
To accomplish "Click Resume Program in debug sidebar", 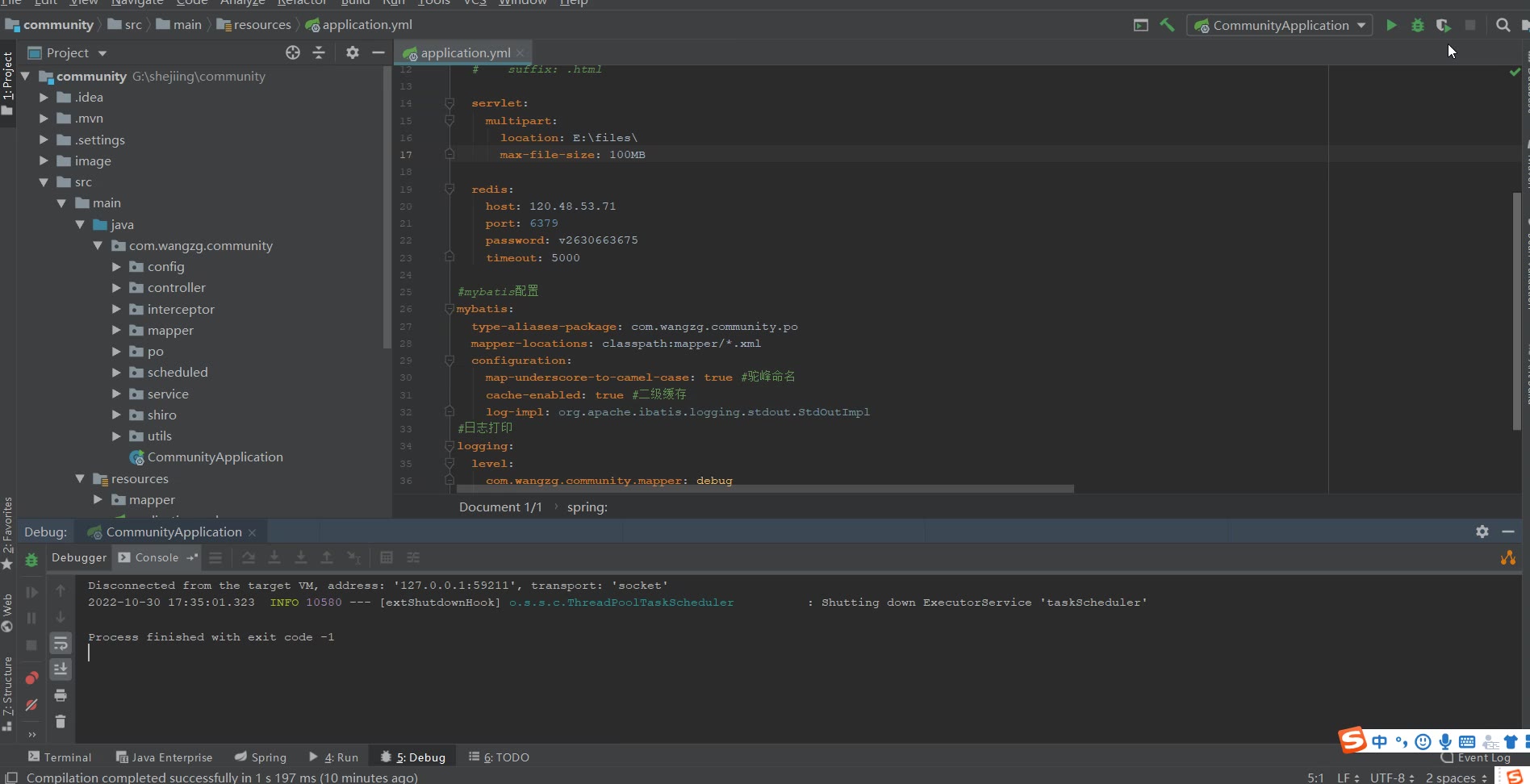I will (x=31, y=593).
